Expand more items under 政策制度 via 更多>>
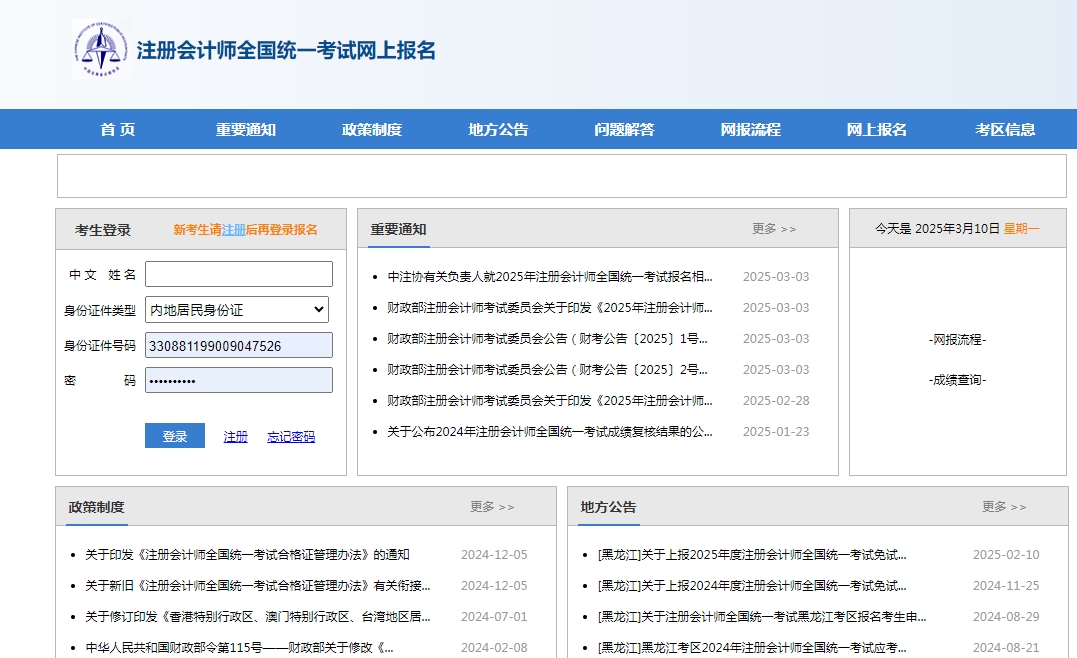The width and height of the screenshot is (1077, 658). tap(493, 507)
